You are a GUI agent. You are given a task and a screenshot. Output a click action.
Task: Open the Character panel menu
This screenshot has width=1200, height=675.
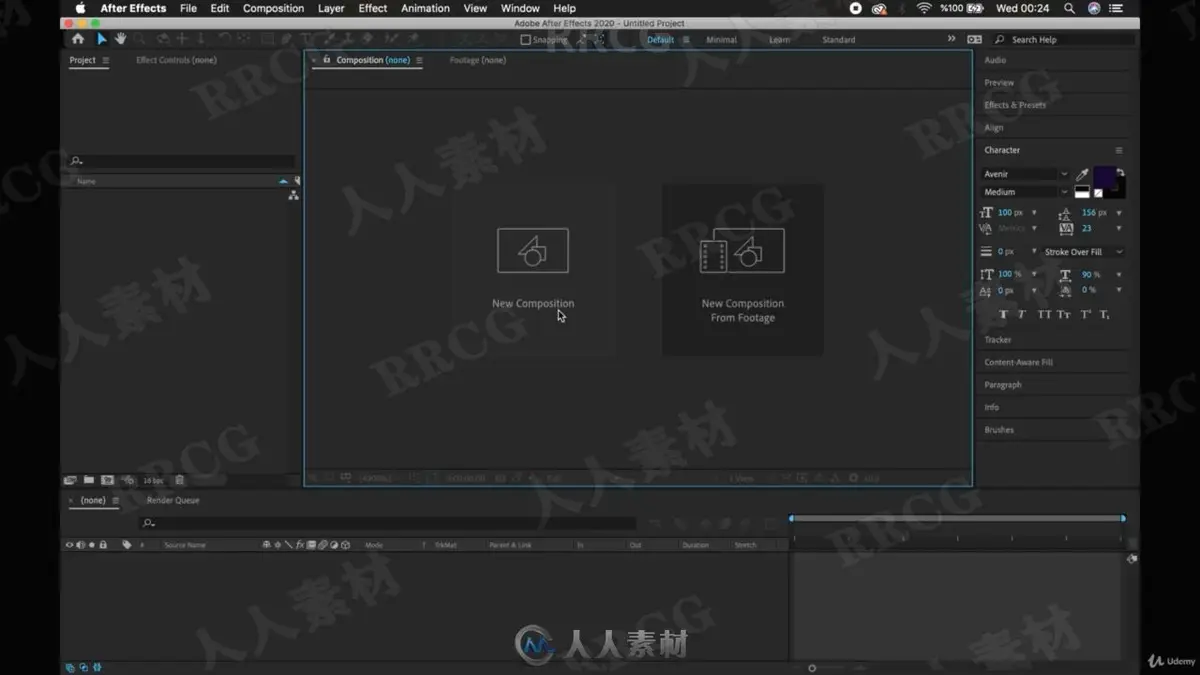coord(1118,150)
